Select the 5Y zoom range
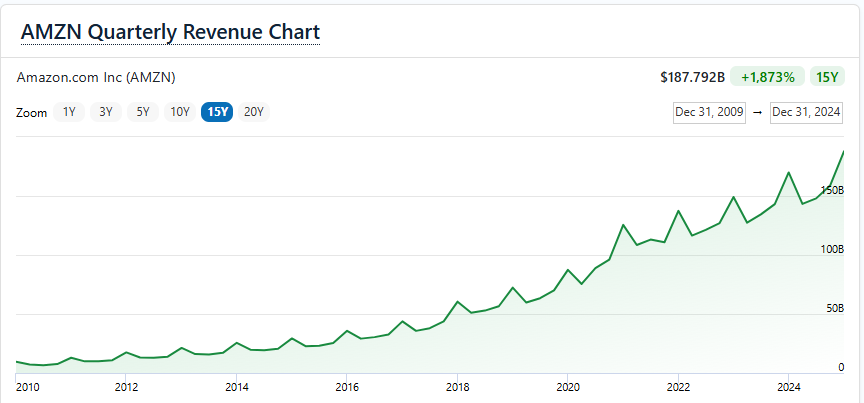This screenshot has width=864, height=403. (x=143, y=112)
